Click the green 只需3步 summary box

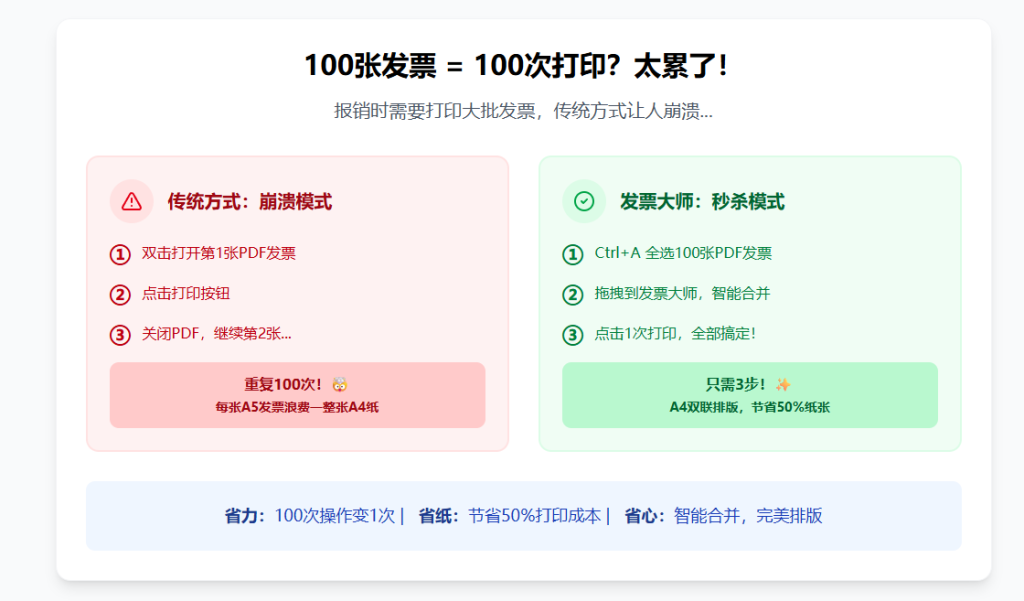tap(749, 395)
